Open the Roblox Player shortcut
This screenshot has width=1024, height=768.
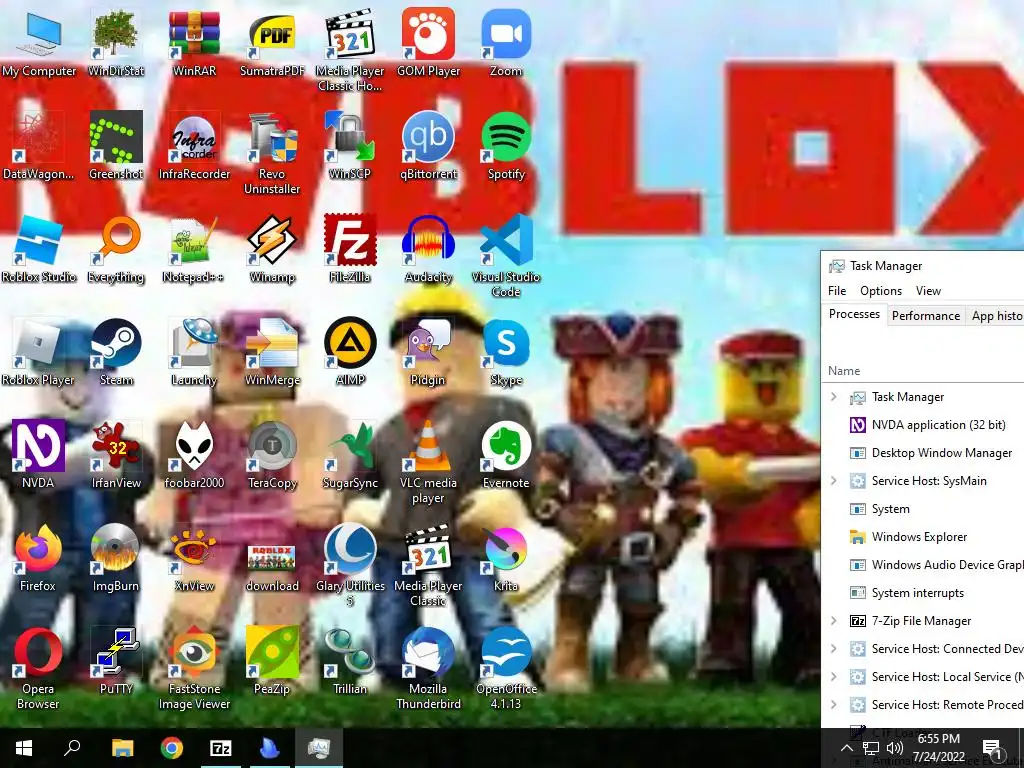click(x=39, y=352)
